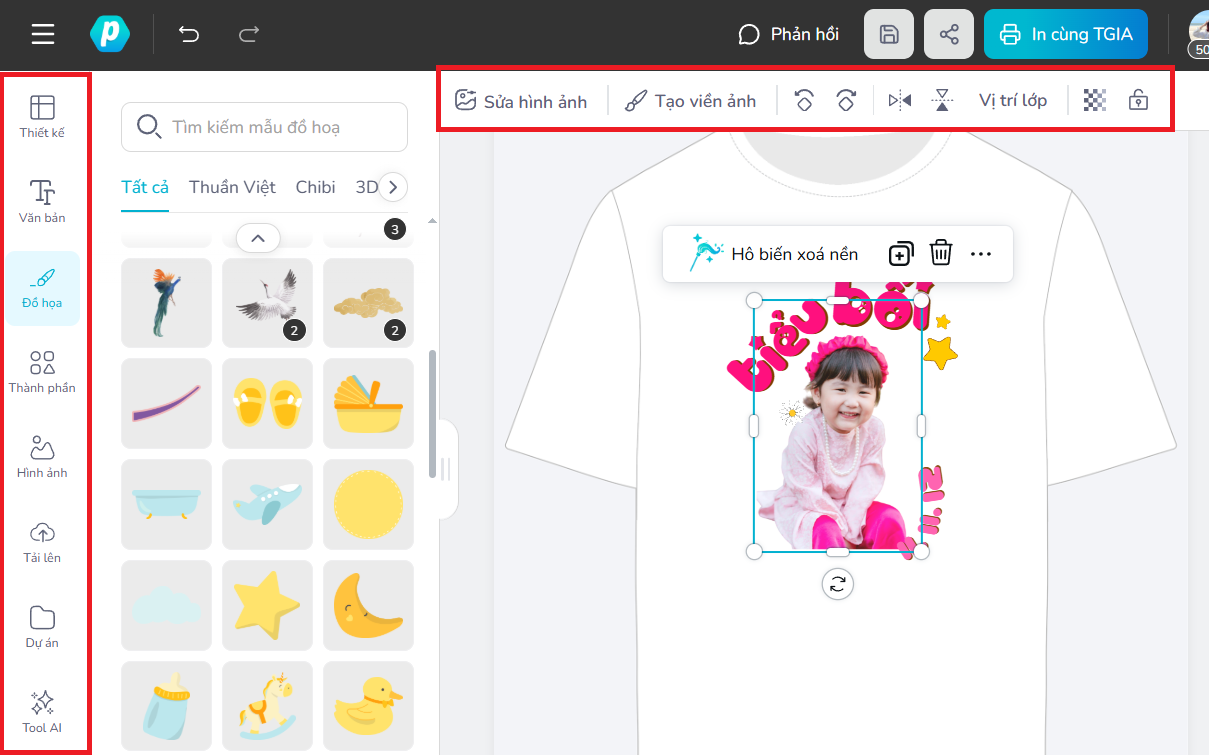The width and height of the screenshot is (1209, 755).
Task: Flip the image vertically
Action: [942, 100]
